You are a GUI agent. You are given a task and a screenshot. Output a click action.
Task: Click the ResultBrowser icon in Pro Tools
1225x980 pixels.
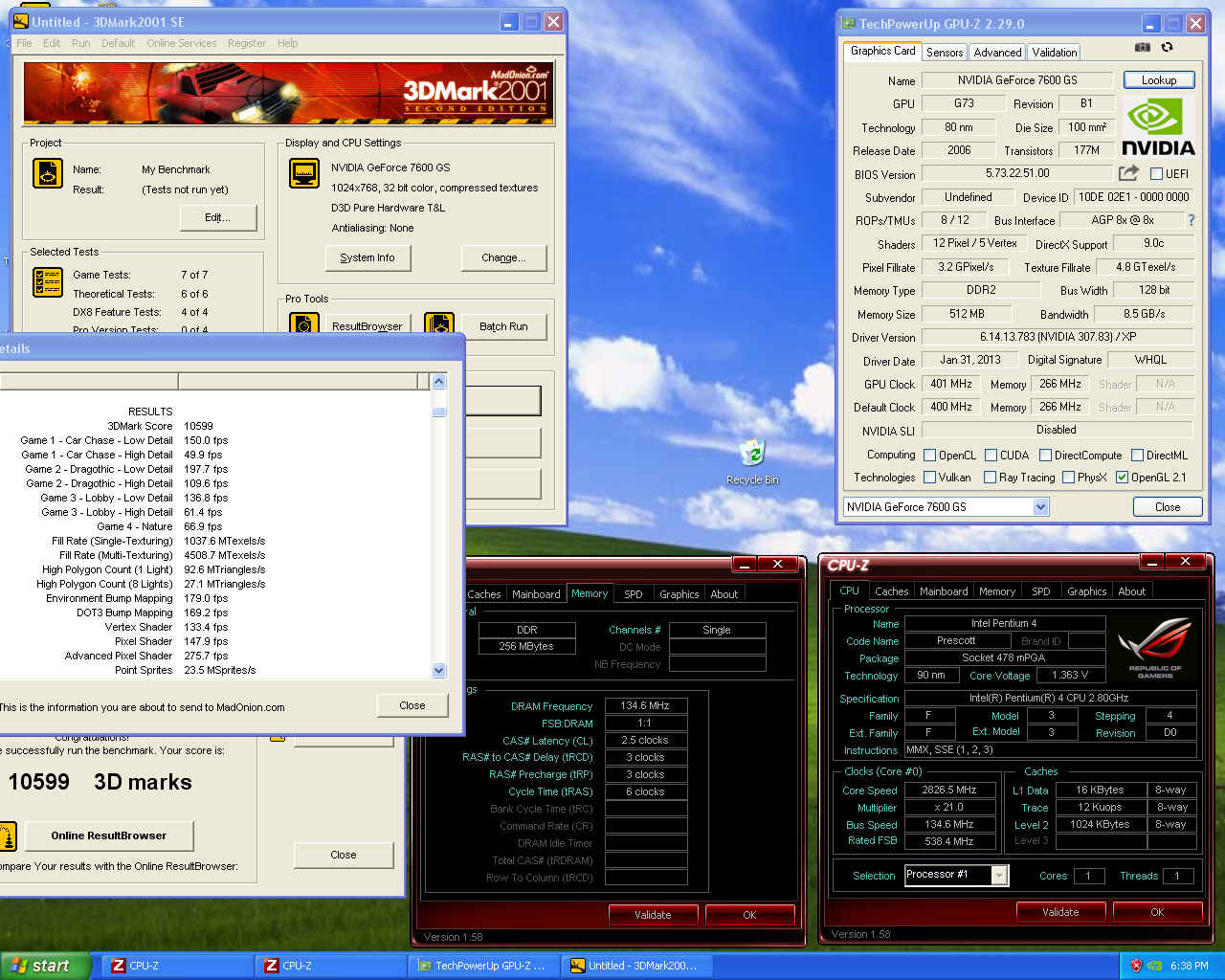pyautogui.click(x=304, y=323)
